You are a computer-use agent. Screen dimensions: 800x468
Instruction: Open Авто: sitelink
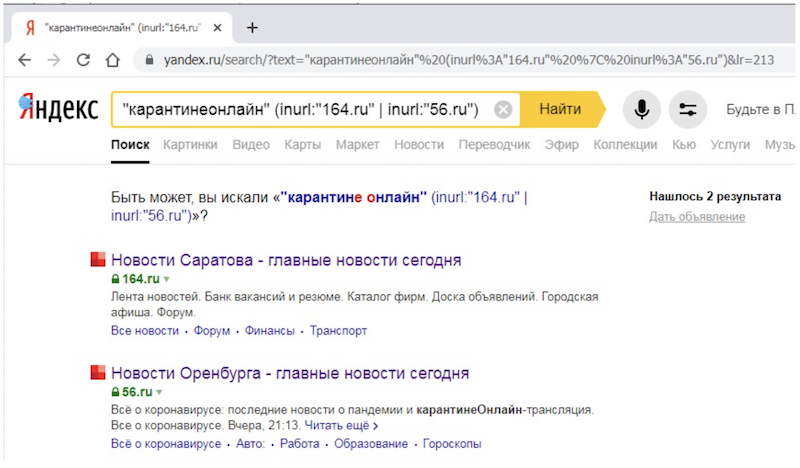(x=251, y=444)
